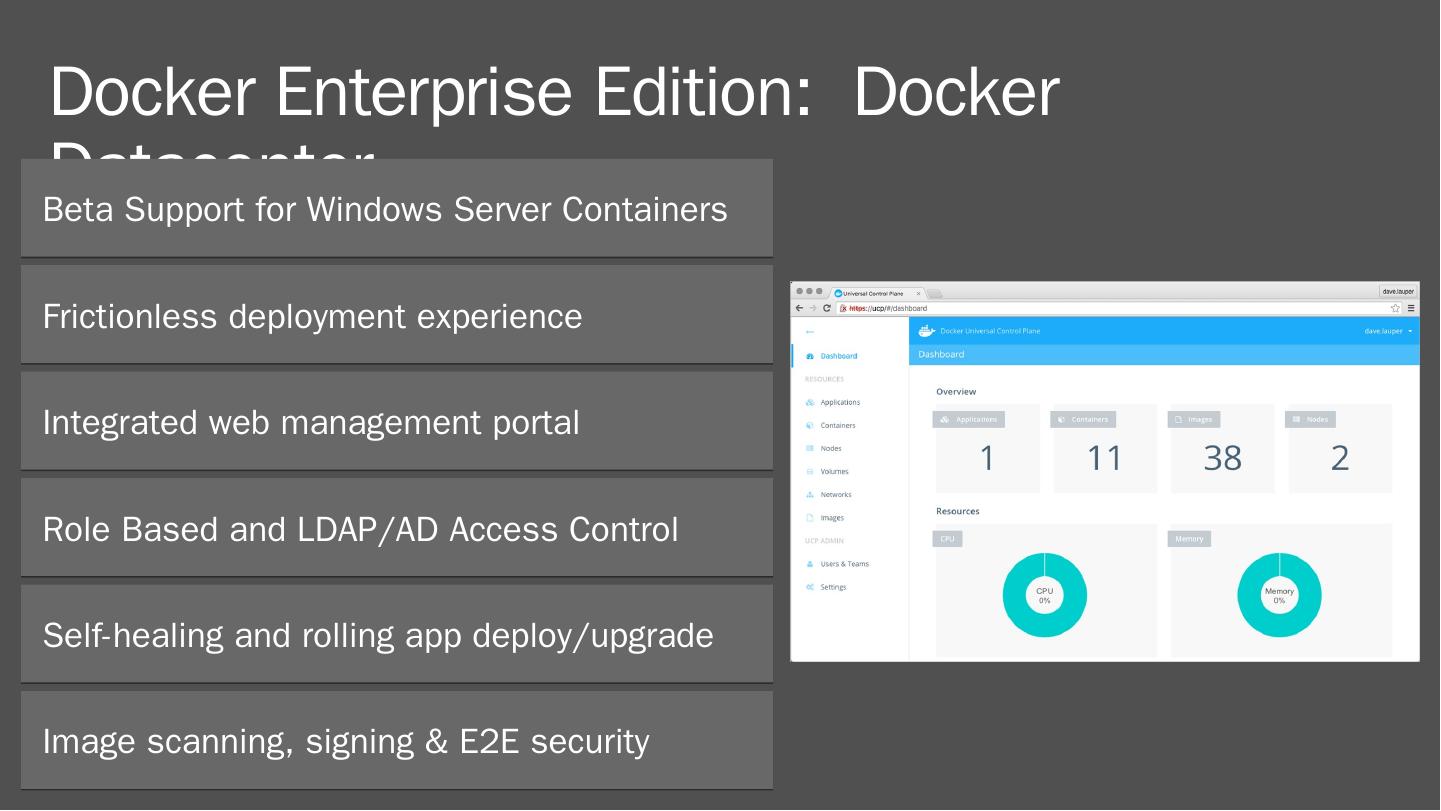Viewport: 1441px width, 811px height.
Task: Navigate to Nodes in the sidebar
Action: [x=831, y=448]
